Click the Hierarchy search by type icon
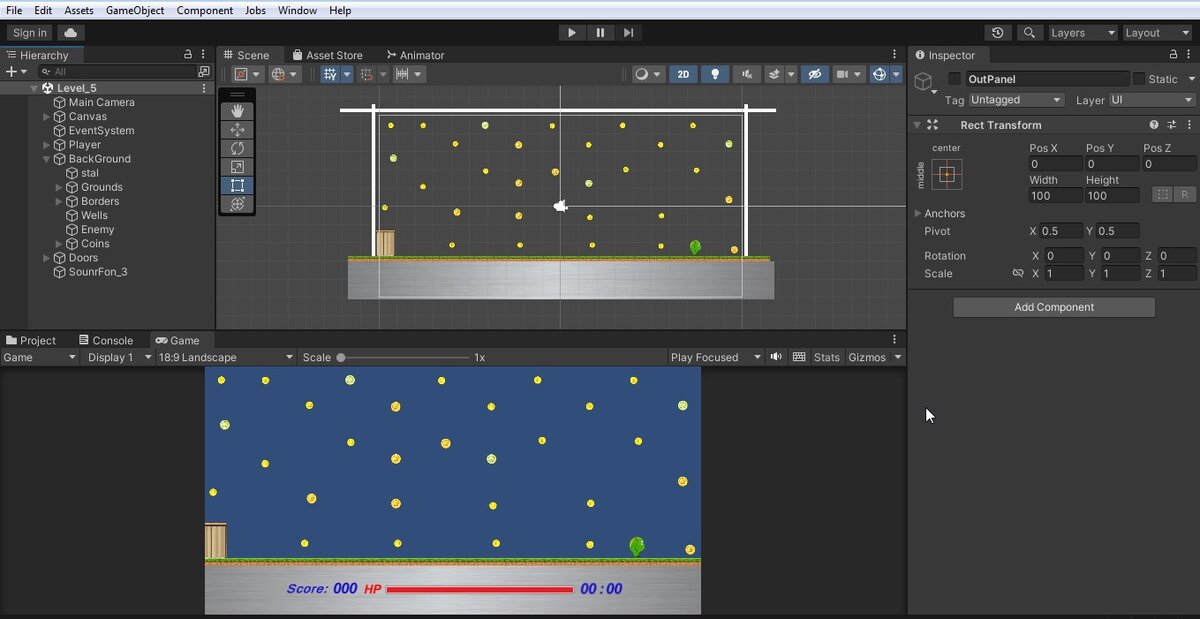This screenshot has height=619, width=1200. point(204,72)
